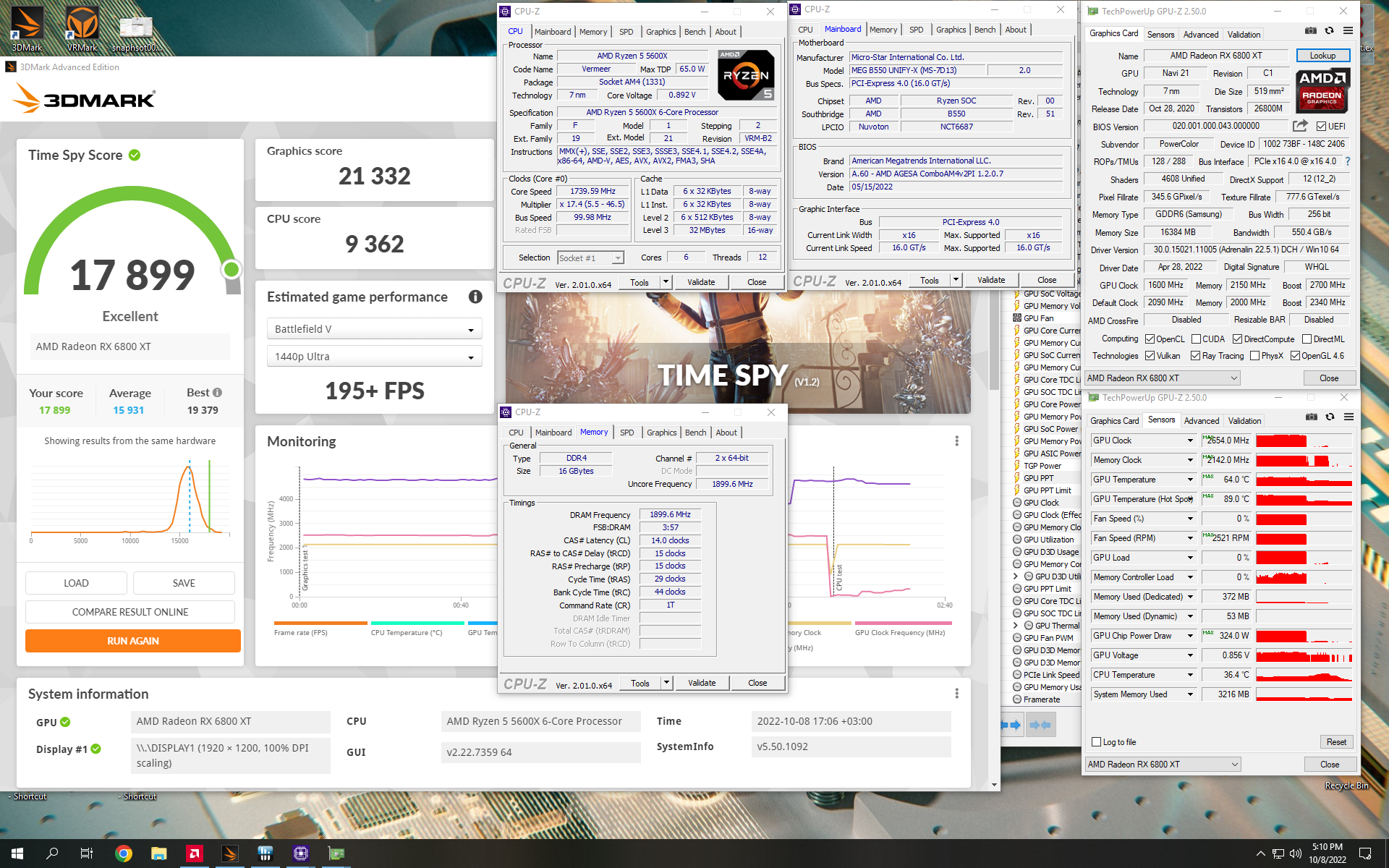Open the Tools dropdown arrow in the CPU-Z Memory window
This screenshot has width=1389, height=868.
pos(666,682)
